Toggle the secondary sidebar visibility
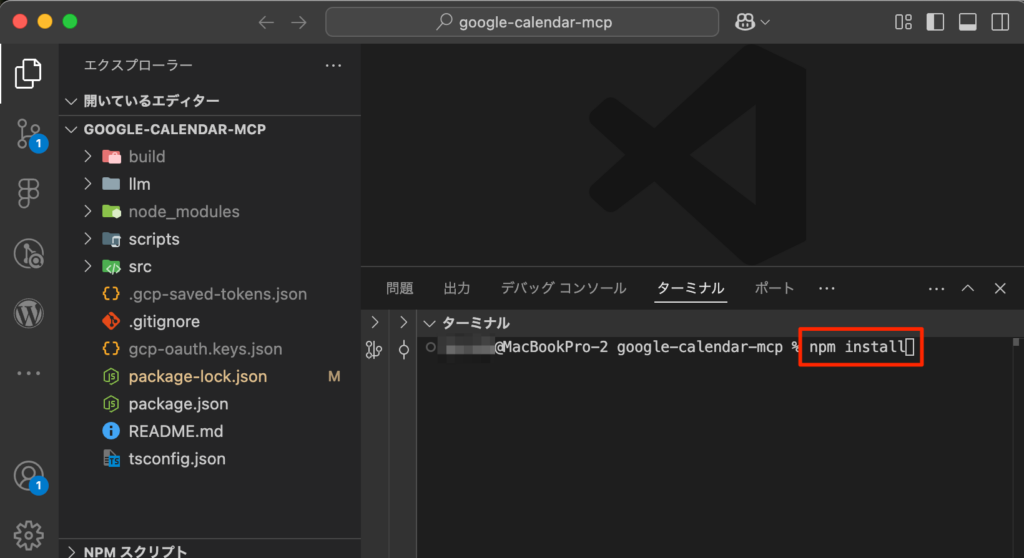This screenshot has height=558, width=1024. coord(999,22)
